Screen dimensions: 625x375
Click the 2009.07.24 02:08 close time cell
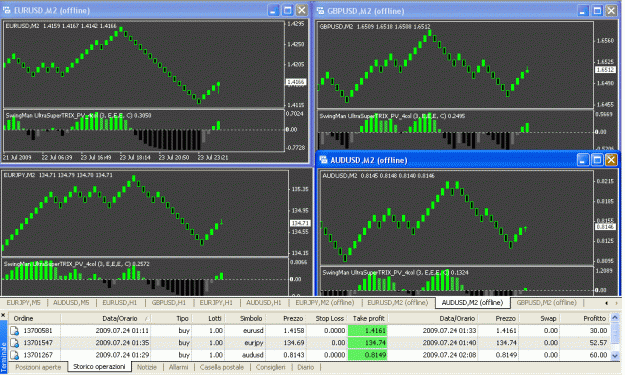(x=449, y=355)
